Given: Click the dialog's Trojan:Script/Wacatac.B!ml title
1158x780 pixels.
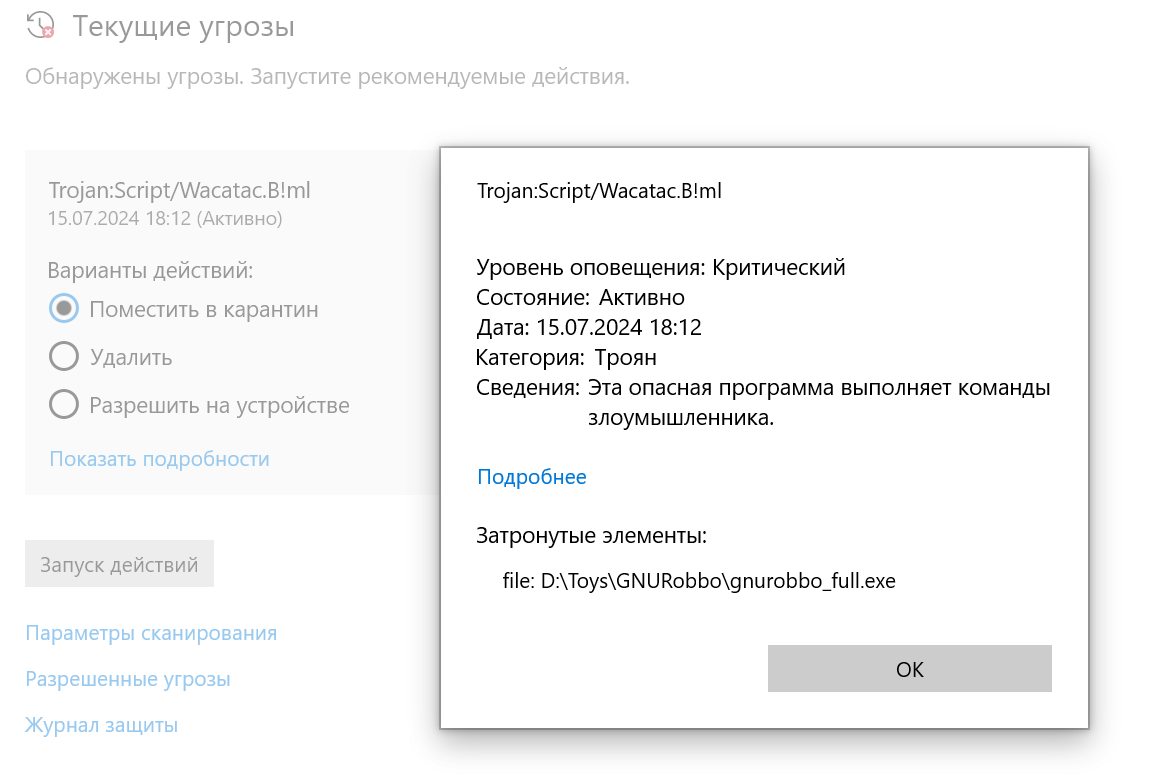Looking at the screenshot, I should click(599, 191).
